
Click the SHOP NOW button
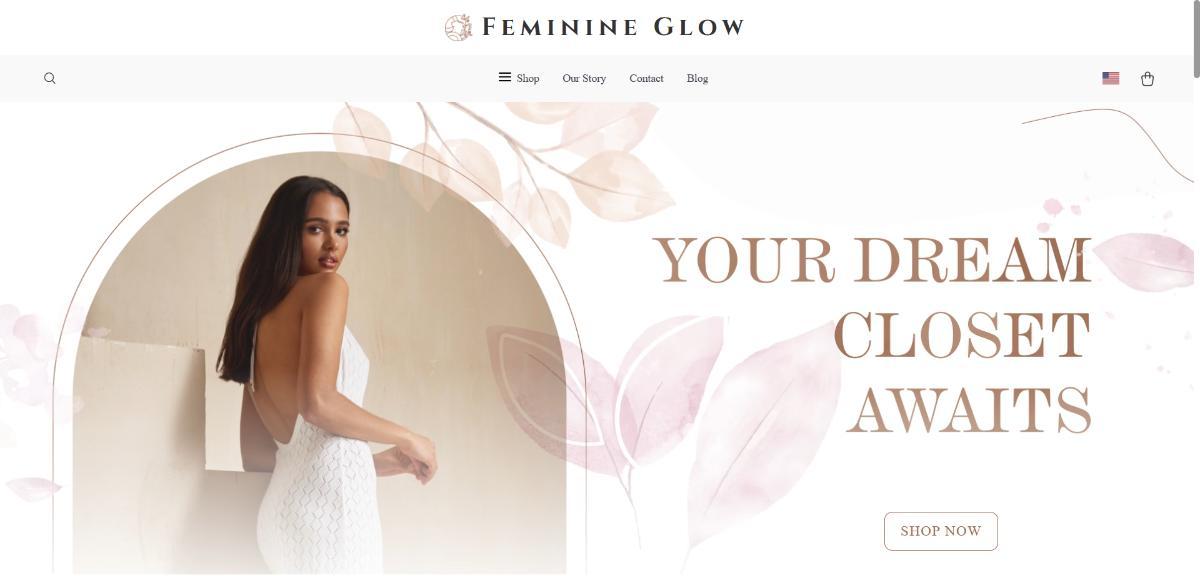tap(941, 531)
